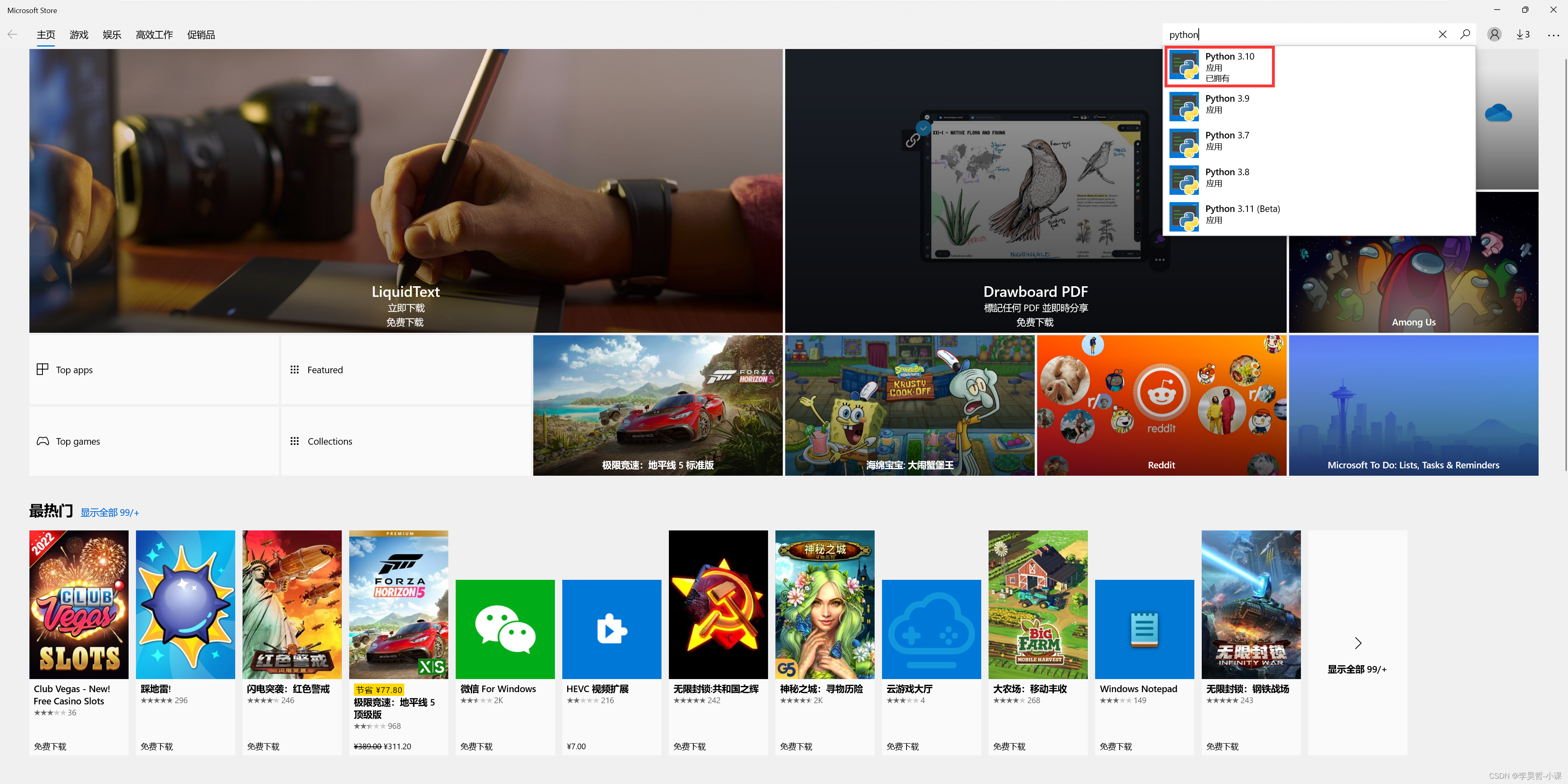Open the Reddit banner
This screenshot has width=1568, height=784.
point(1161,405)
